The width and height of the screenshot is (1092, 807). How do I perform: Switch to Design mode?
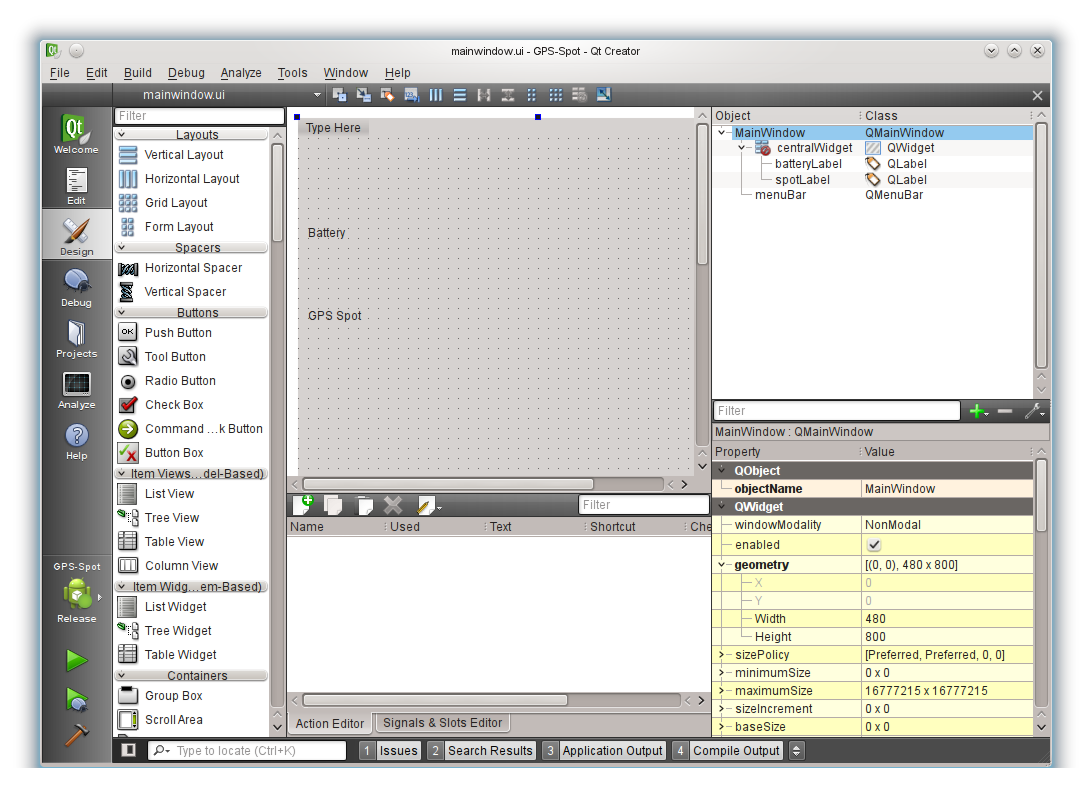click(76, 235)
